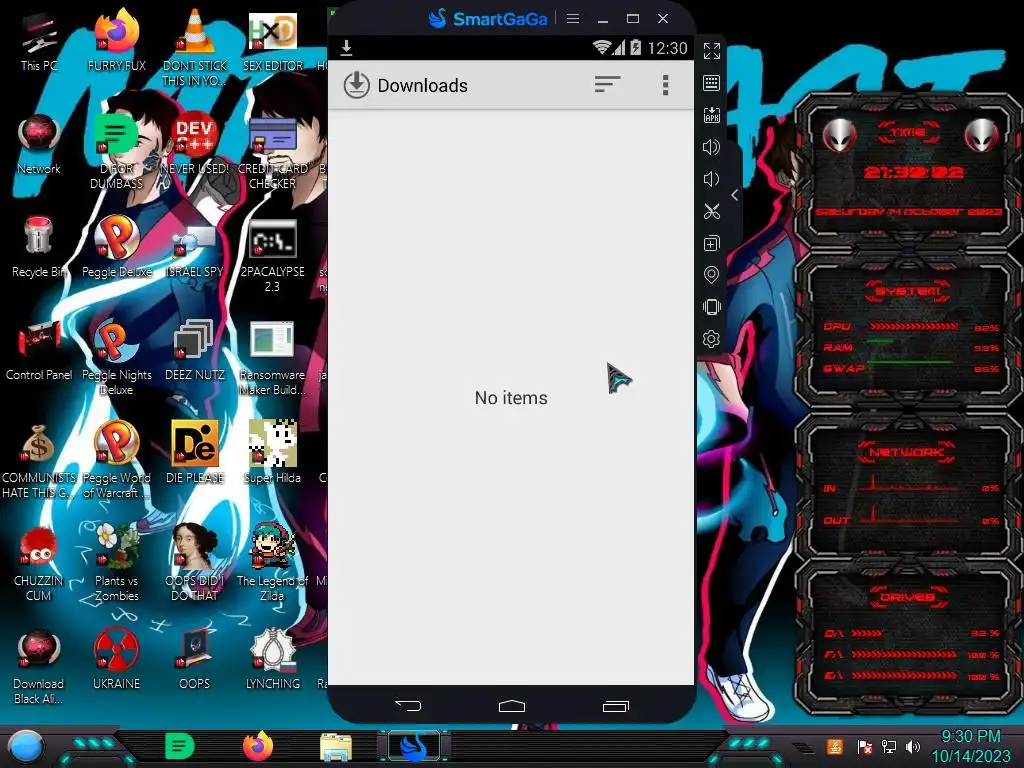Open Peggle Deluxe desktop icon
1024x768 pixels.
116,236
